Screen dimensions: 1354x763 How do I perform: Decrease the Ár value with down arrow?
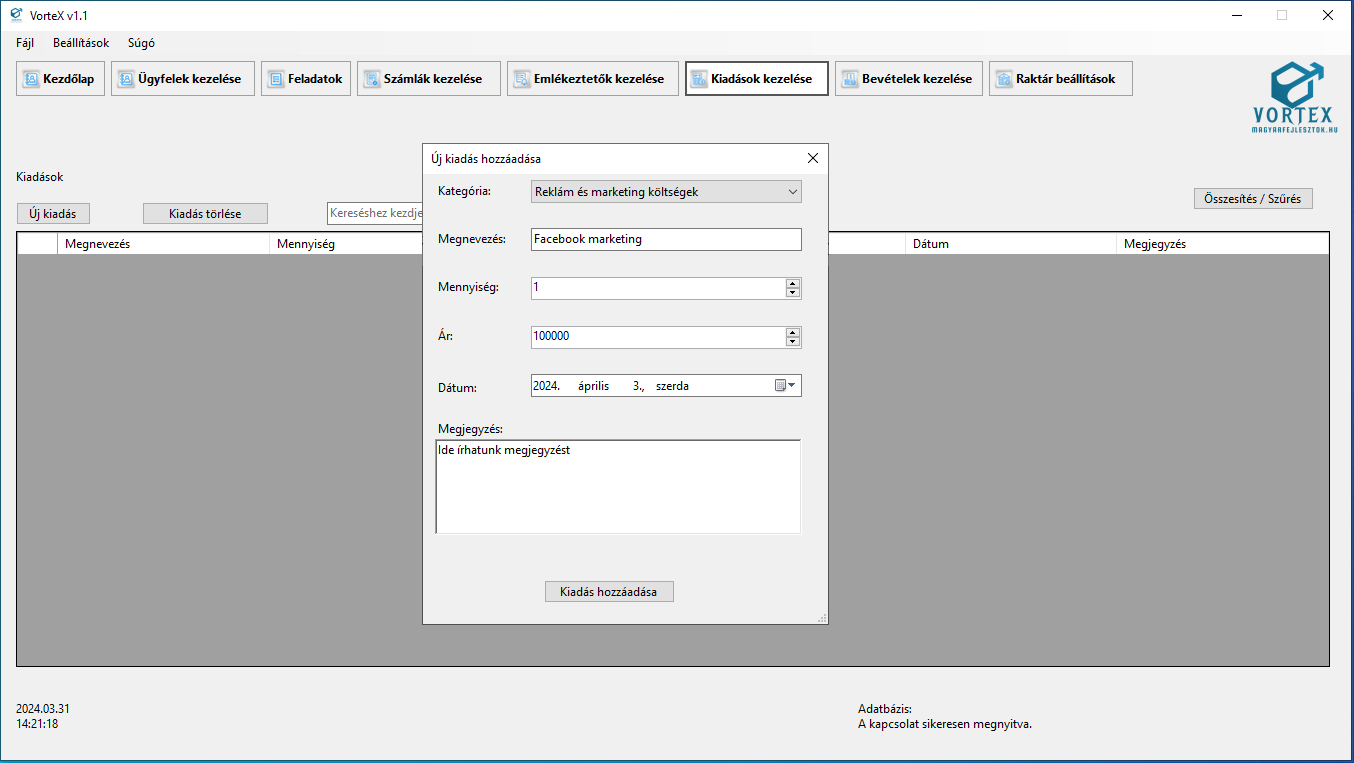(793, 342)
